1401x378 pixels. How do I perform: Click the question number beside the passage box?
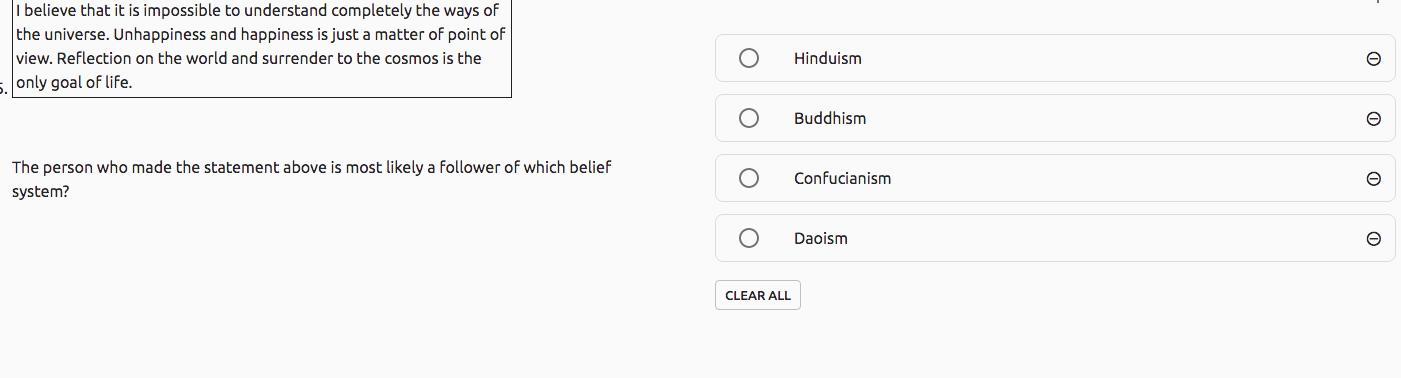4,89
